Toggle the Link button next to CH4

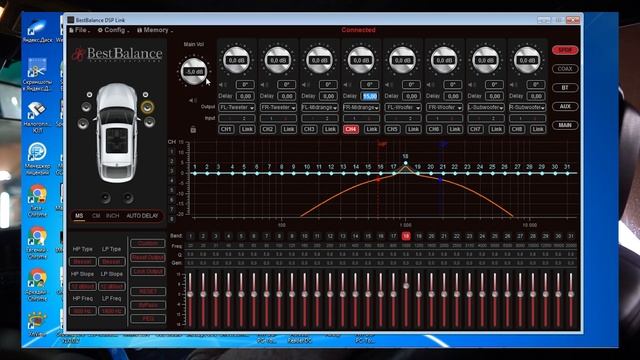(371, 129)
